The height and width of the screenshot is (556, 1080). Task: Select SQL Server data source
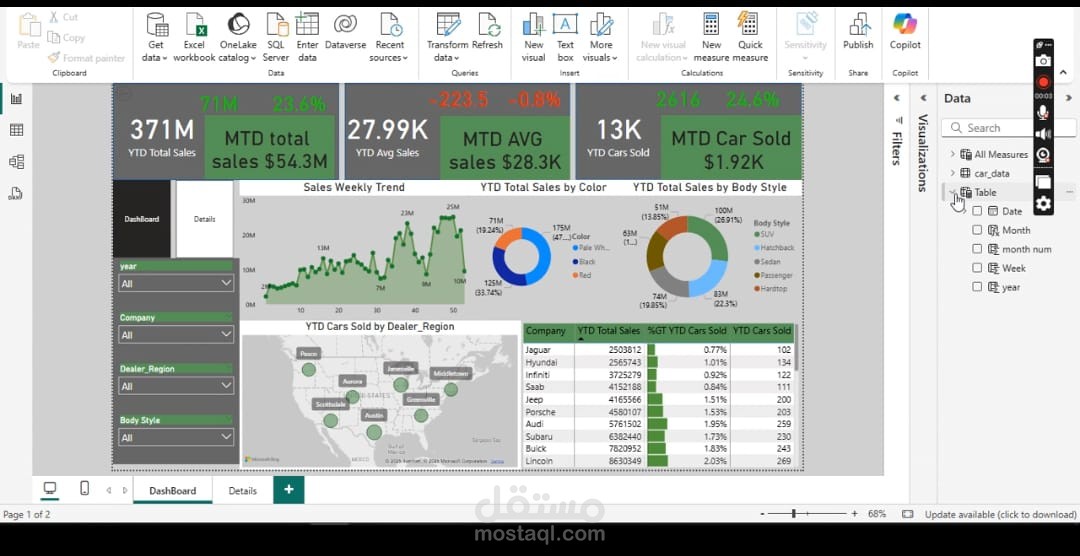276,37
